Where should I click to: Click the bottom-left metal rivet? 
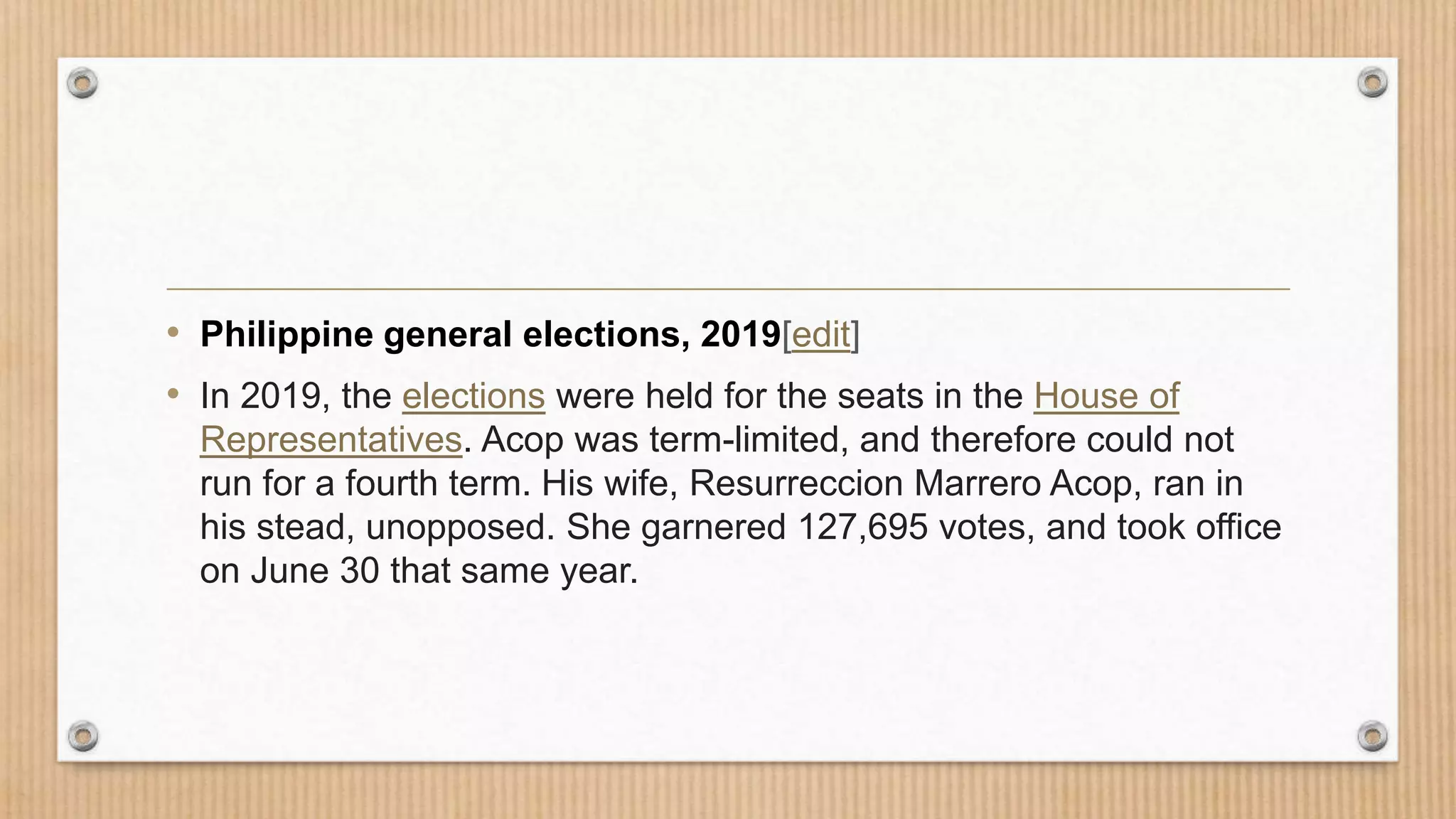(82, 736)
